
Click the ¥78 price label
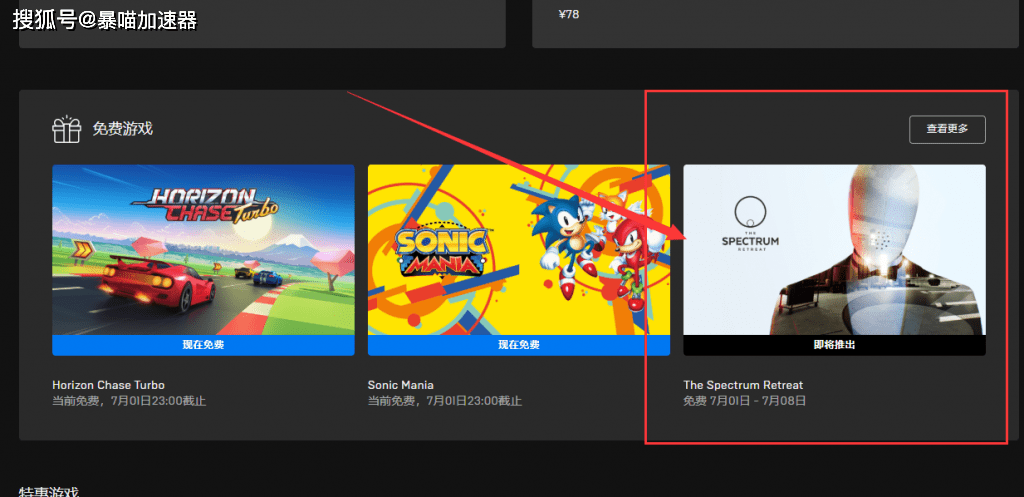pos(568,15)
